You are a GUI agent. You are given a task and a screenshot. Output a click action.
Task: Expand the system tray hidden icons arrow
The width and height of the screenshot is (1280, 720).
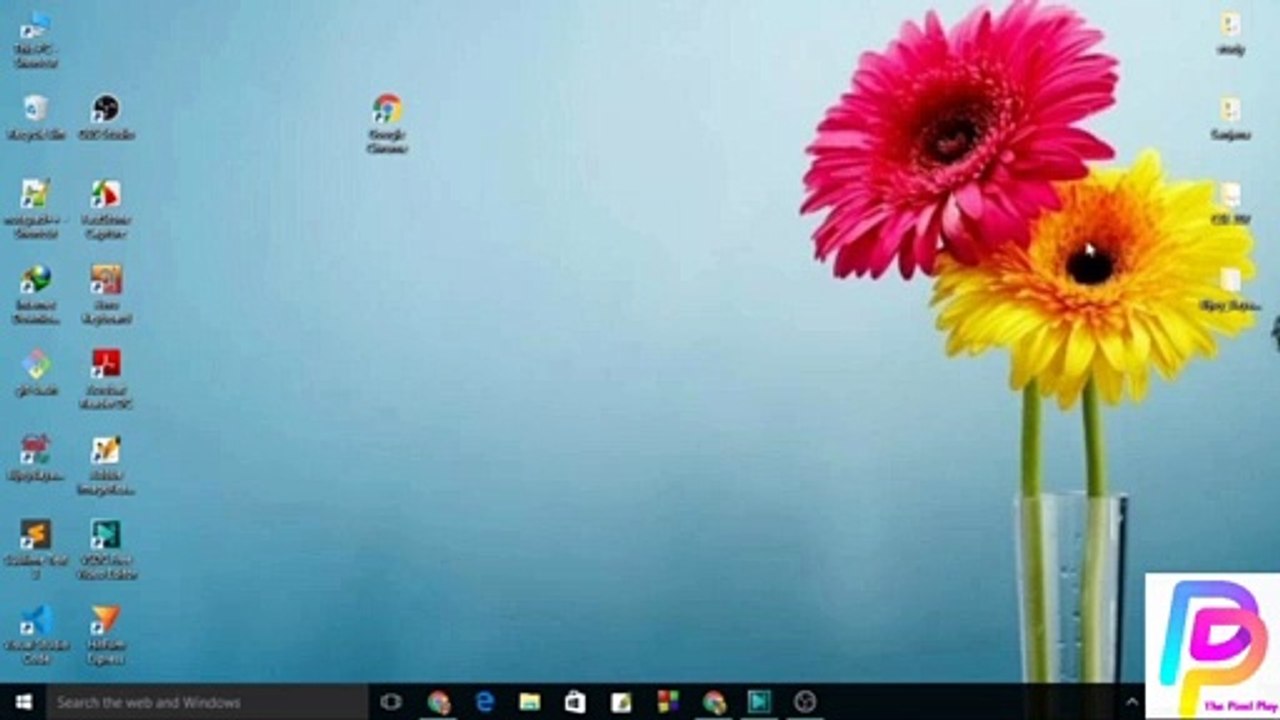(1132, 702)
